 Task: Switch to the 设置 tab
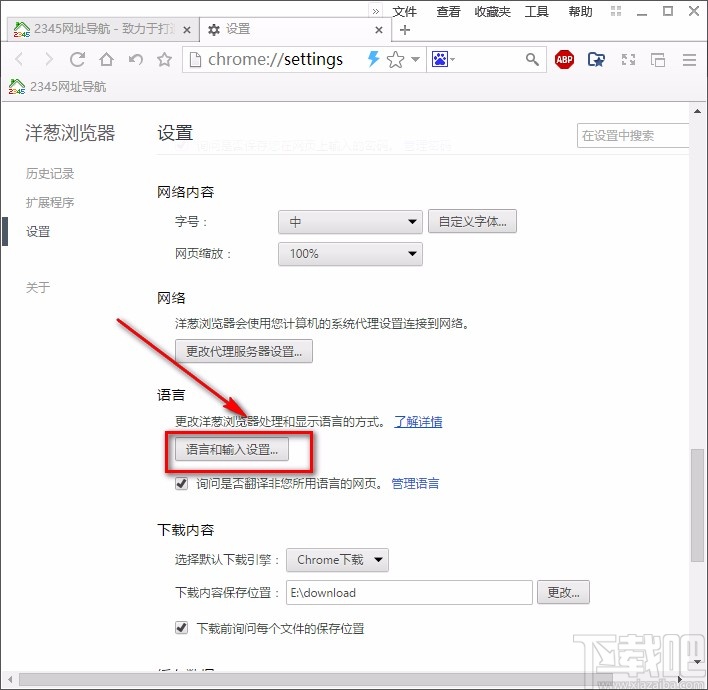(x=296, y=29)
